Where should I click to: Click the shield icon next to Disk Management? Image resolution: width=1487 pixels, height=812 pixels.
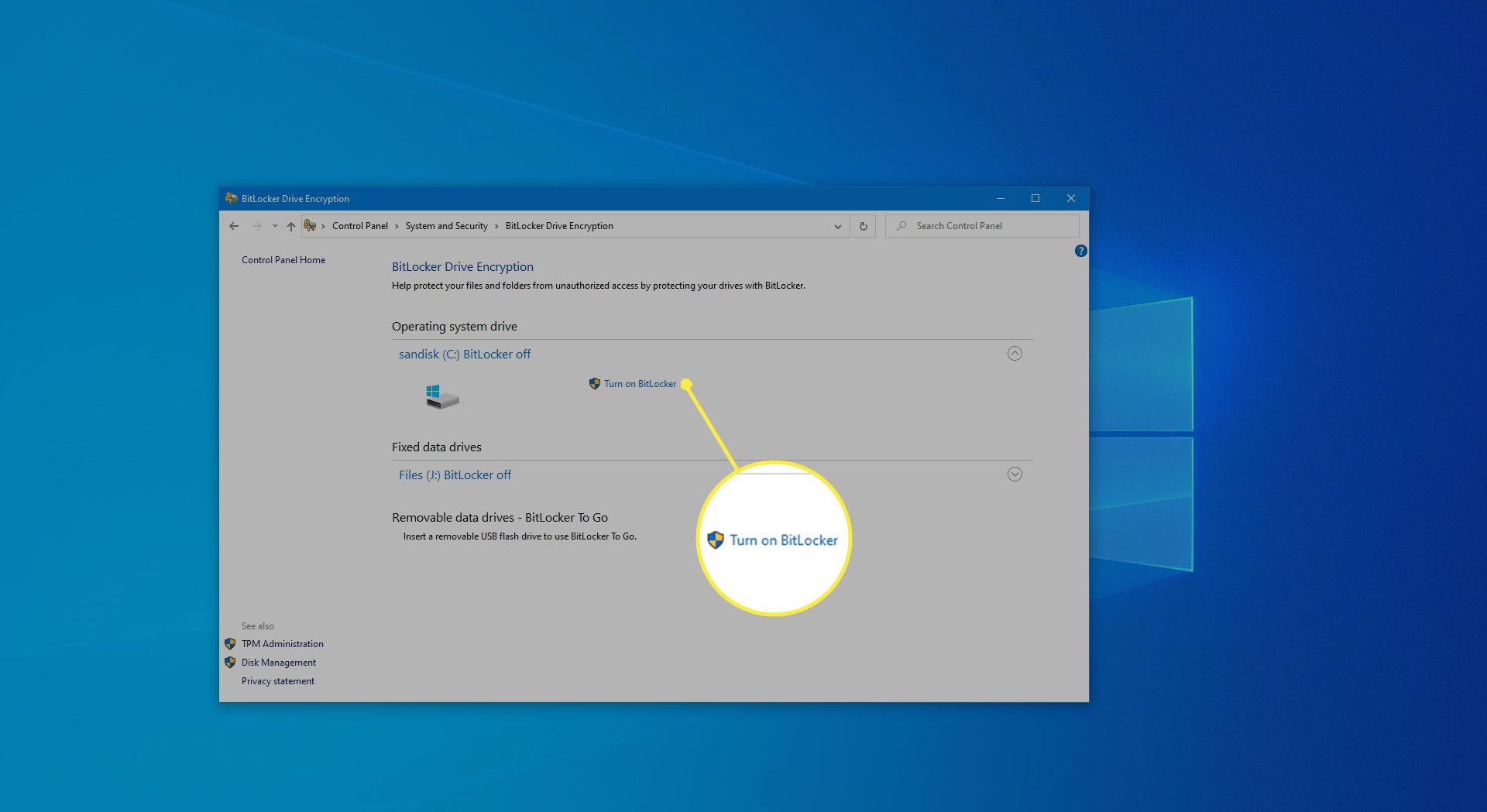pyautogui.click(x=230, y=663)
